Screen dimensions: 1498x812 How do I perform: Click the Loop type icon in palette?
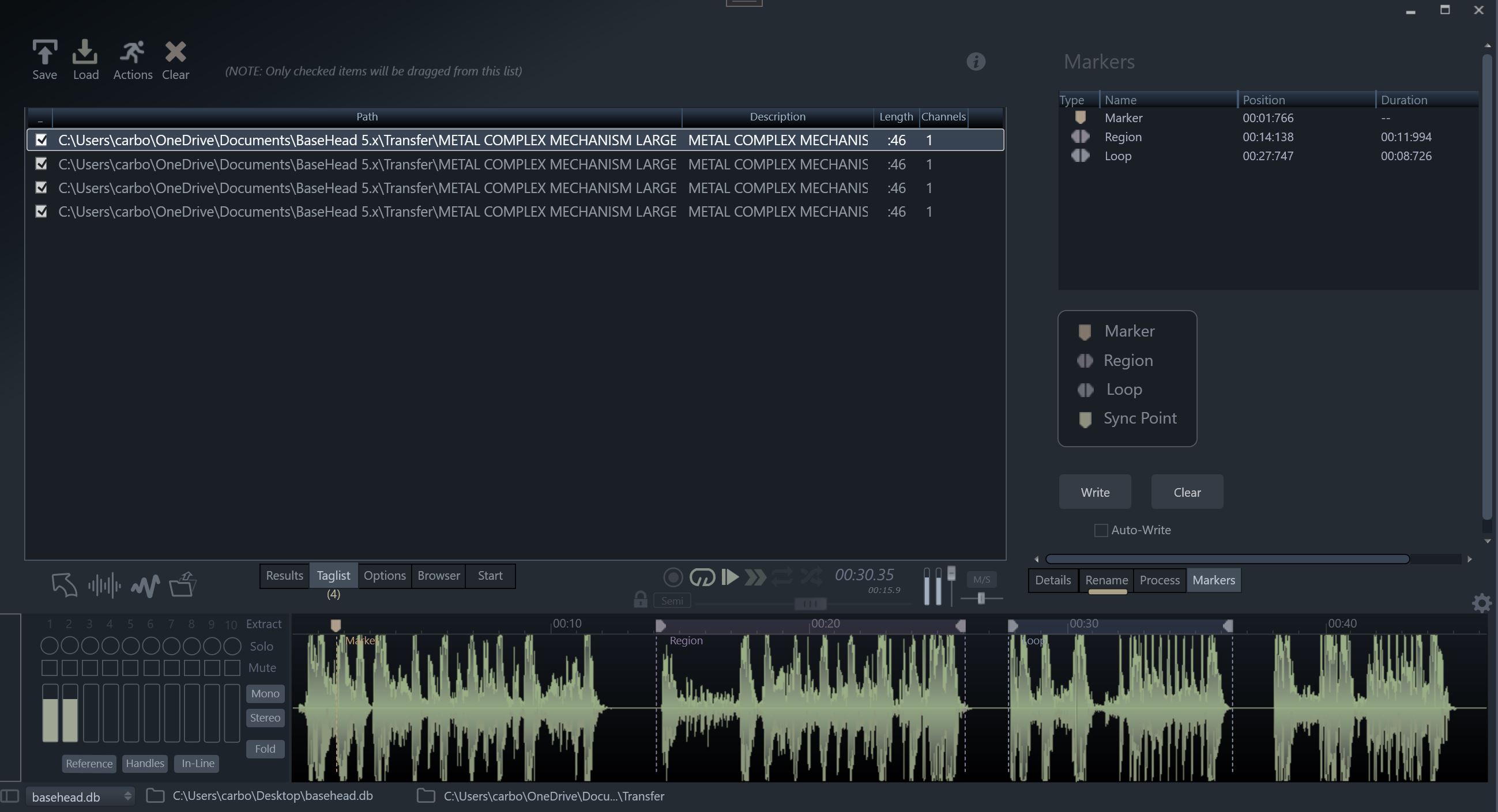point(1085,390)
